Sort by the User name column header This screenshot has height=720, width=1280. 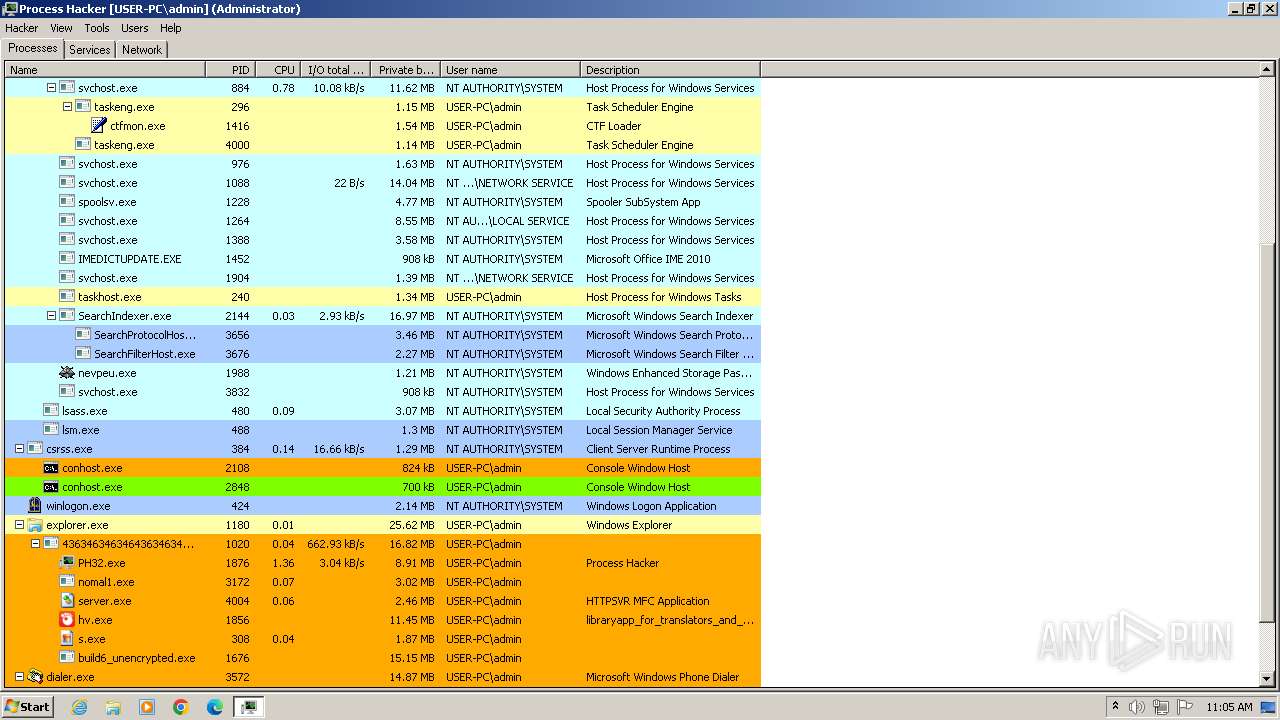point(510,70)
